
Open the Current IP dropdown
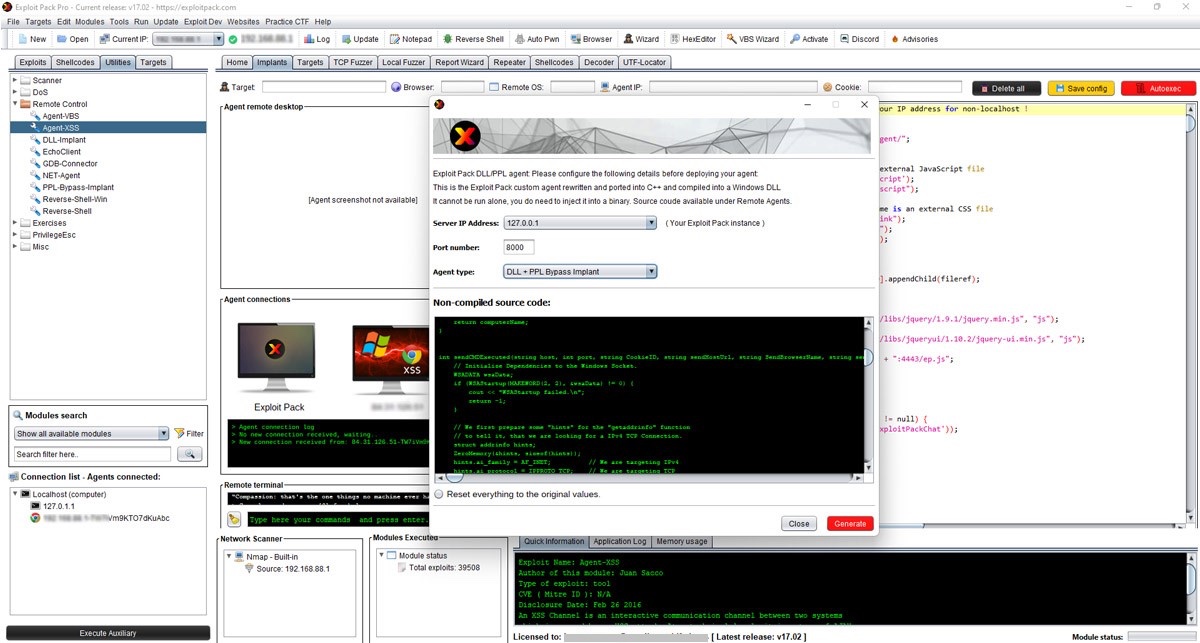click(x=218, y=39)
